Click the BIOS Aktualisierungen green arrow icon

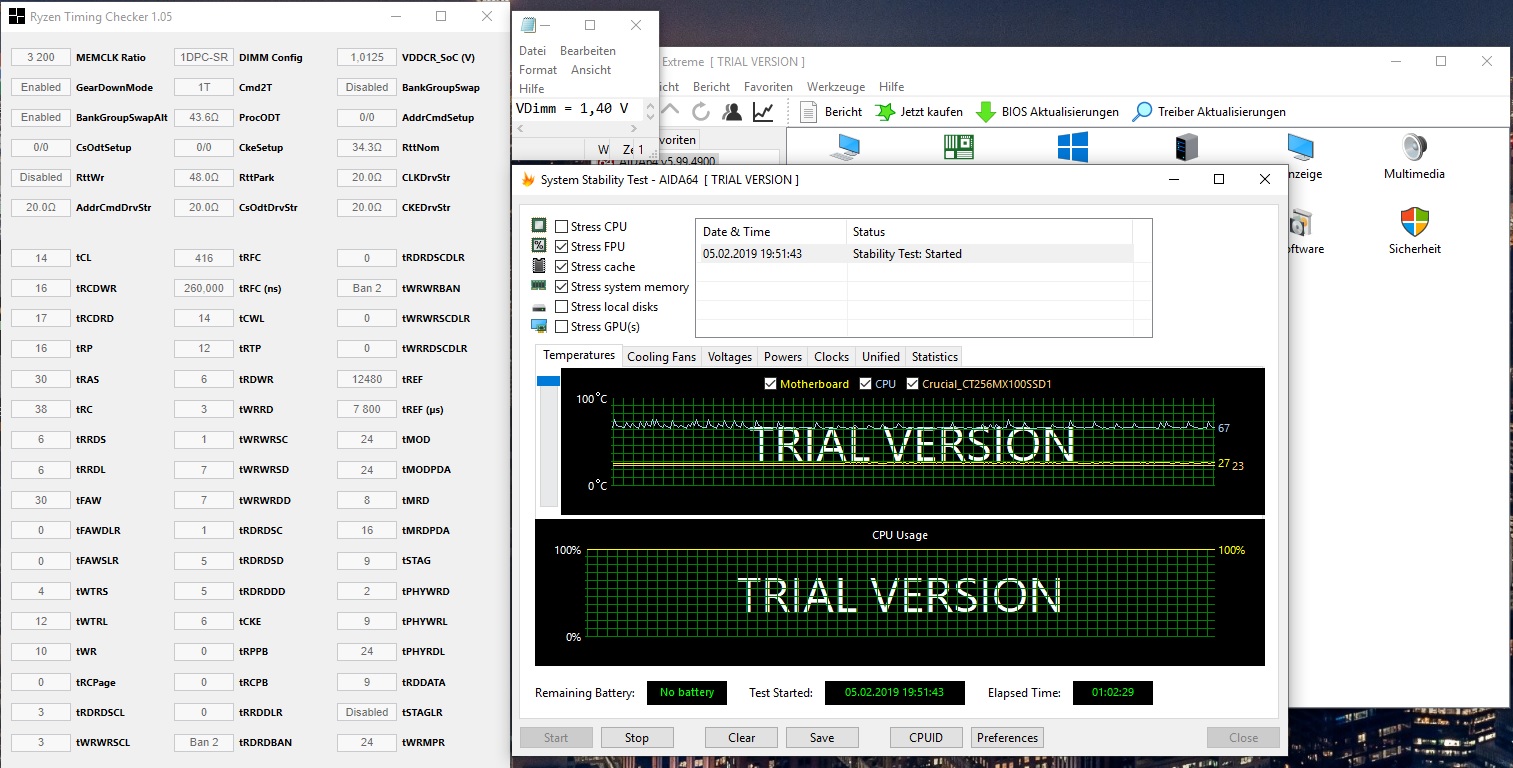click(986, 111)
